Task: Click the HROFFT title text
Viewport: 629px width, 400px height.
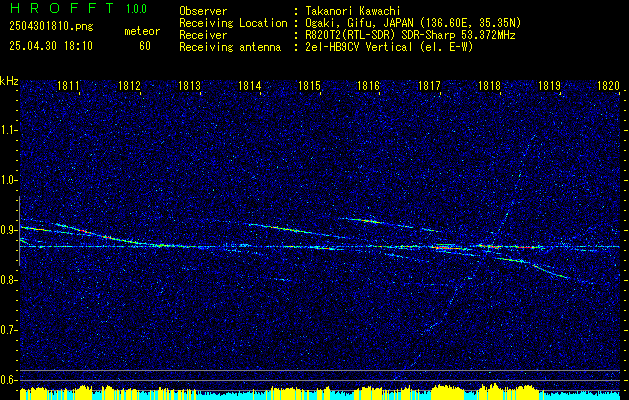Action: (61, 8)
